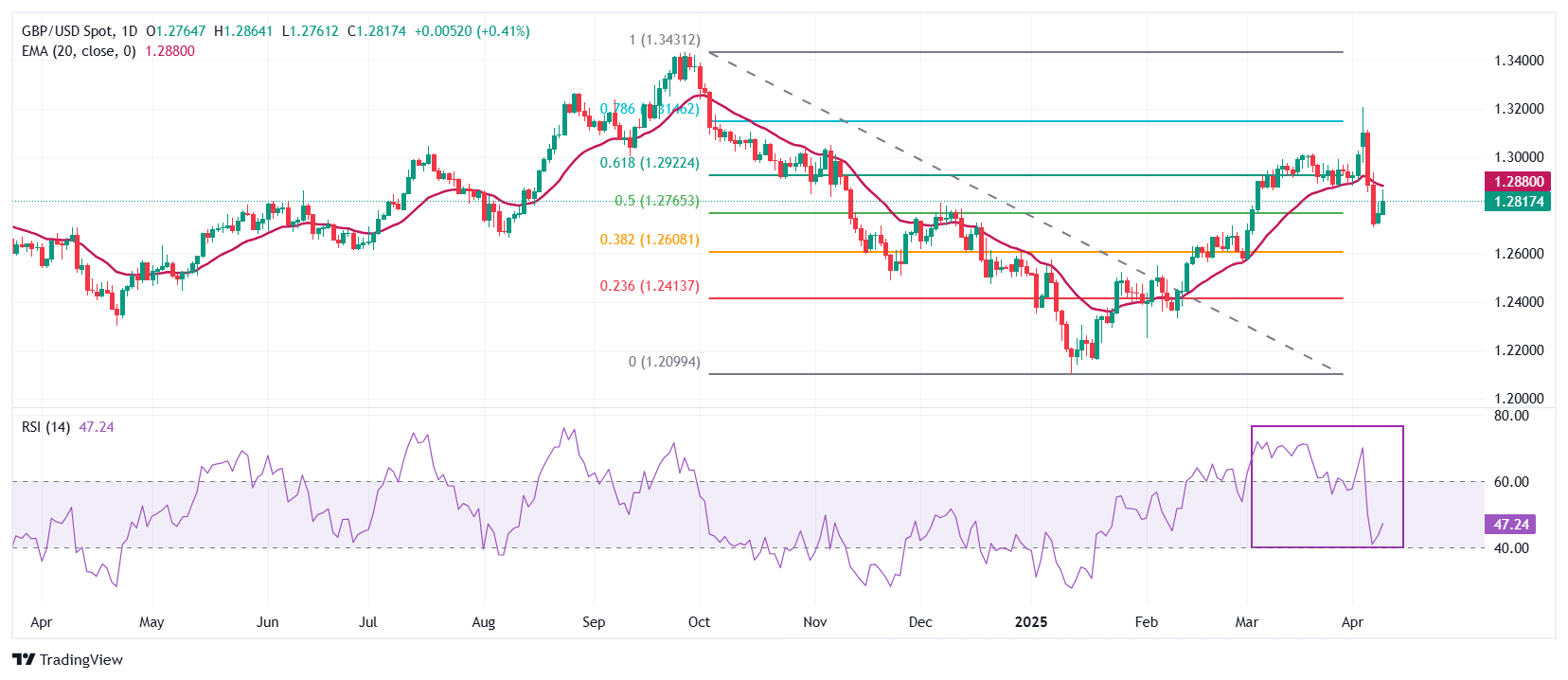Click the 0.5 (1.27653) Fibonacci level label
The height and width of the screenshot is (680, 1568).
(656, 201)
